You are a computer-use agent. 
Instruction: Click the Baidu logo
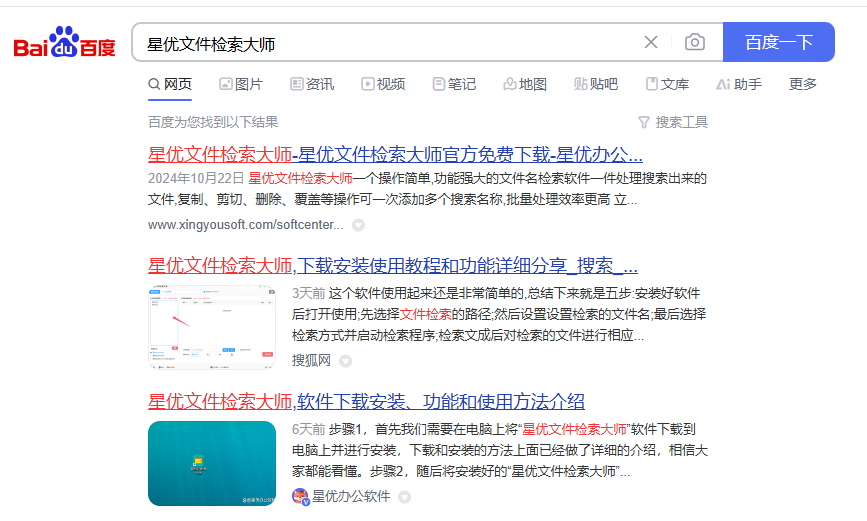pos(65,42)
